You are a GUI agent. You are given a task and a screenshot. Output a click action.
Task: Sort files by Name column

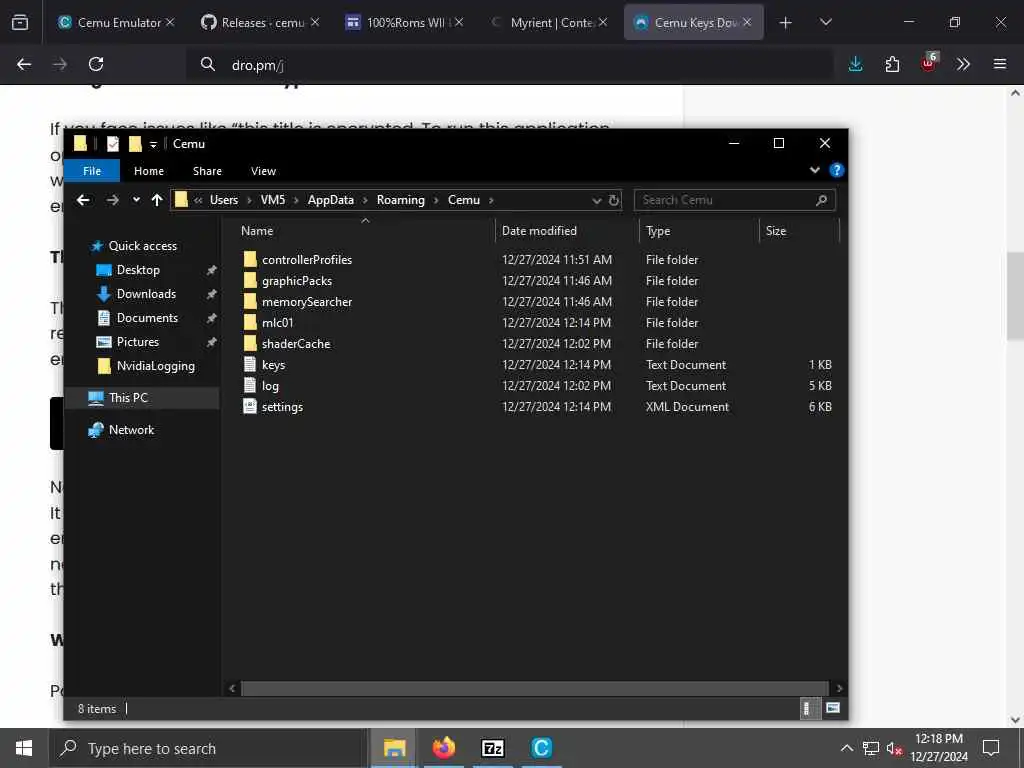pos(257,231)
